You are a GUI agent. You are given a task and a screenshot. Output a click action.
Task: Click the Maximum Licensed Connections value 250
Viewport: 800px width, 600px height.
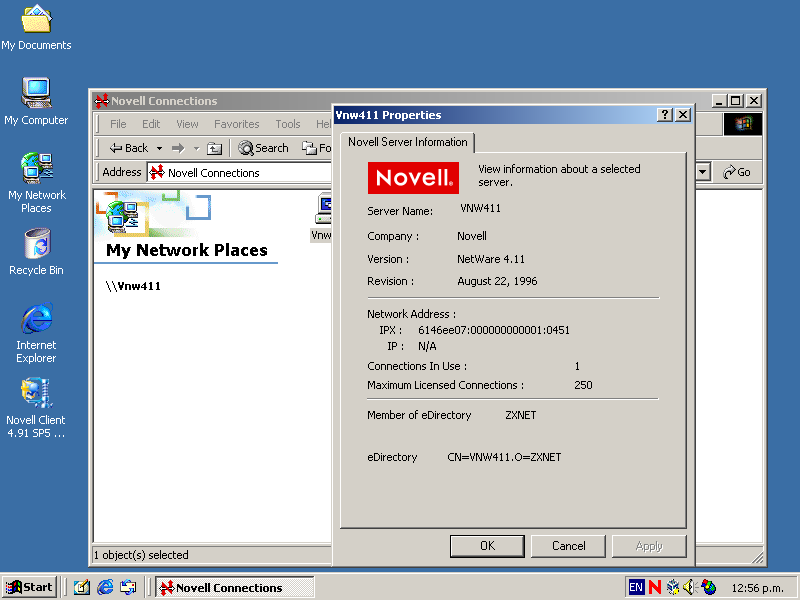point(583,385)
